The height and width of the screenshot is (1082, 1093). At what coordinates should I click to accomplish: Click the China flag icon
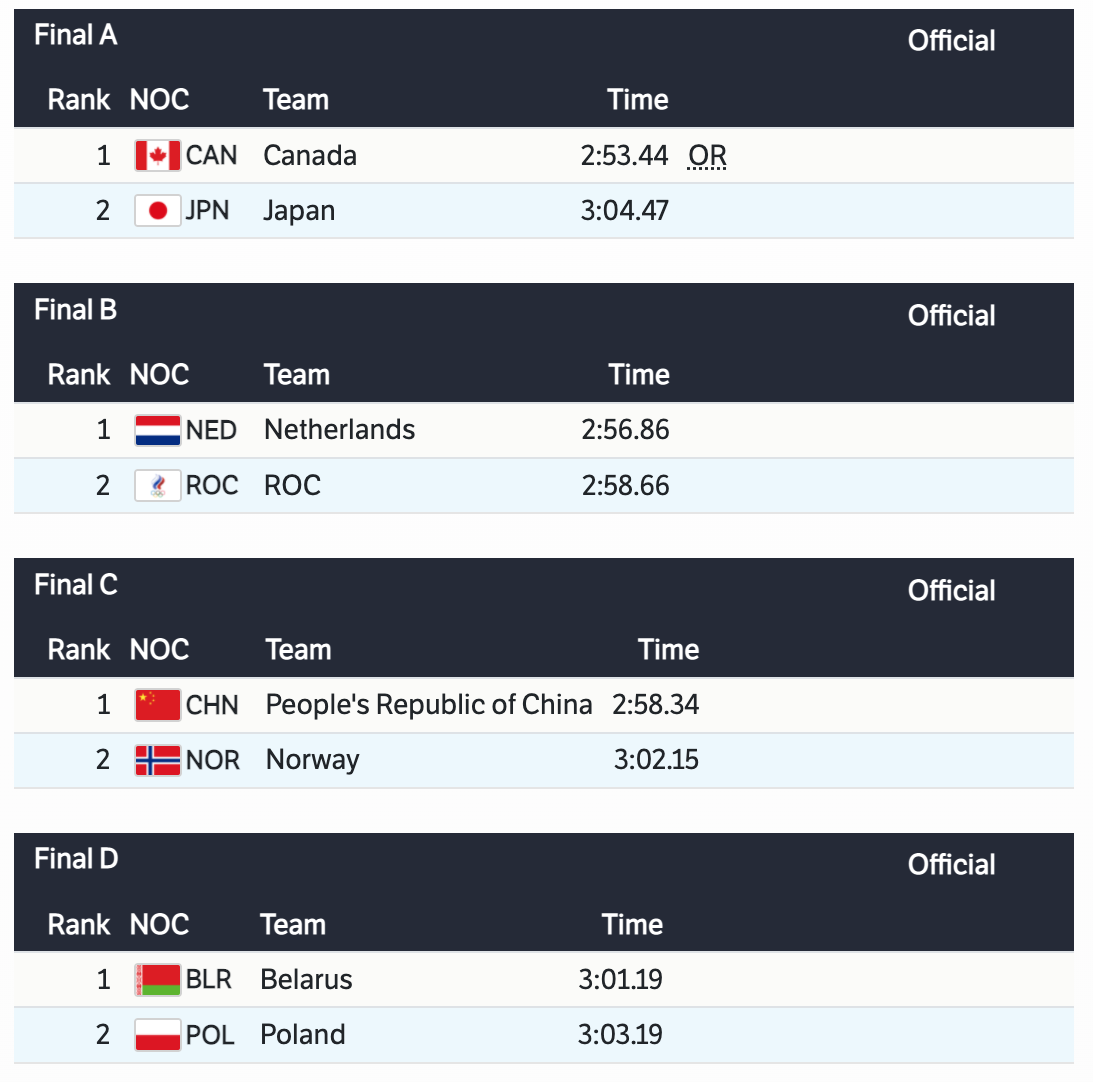(158, 705)
